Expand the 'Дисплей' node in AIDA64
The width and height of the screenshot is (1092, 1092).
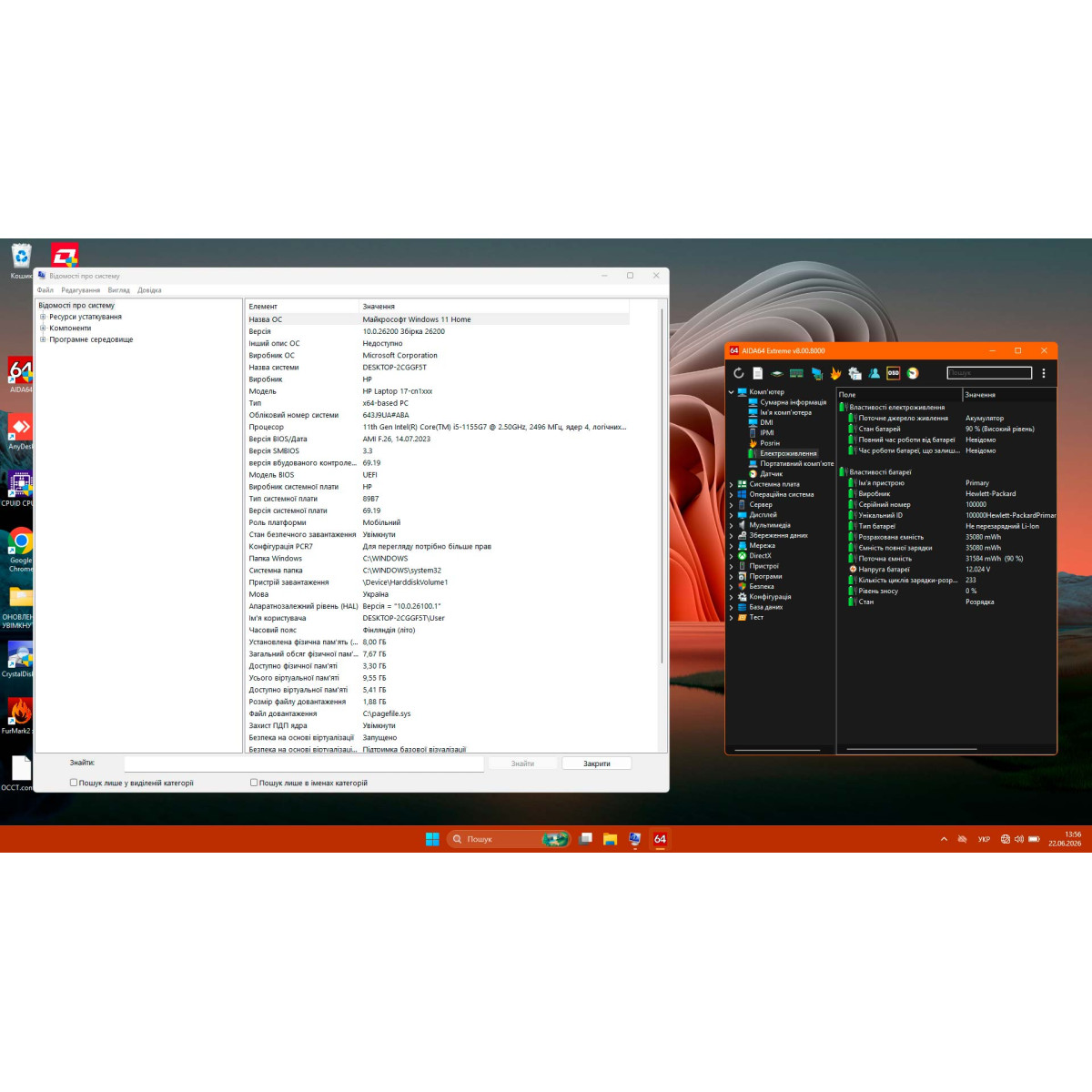point(731,515)
